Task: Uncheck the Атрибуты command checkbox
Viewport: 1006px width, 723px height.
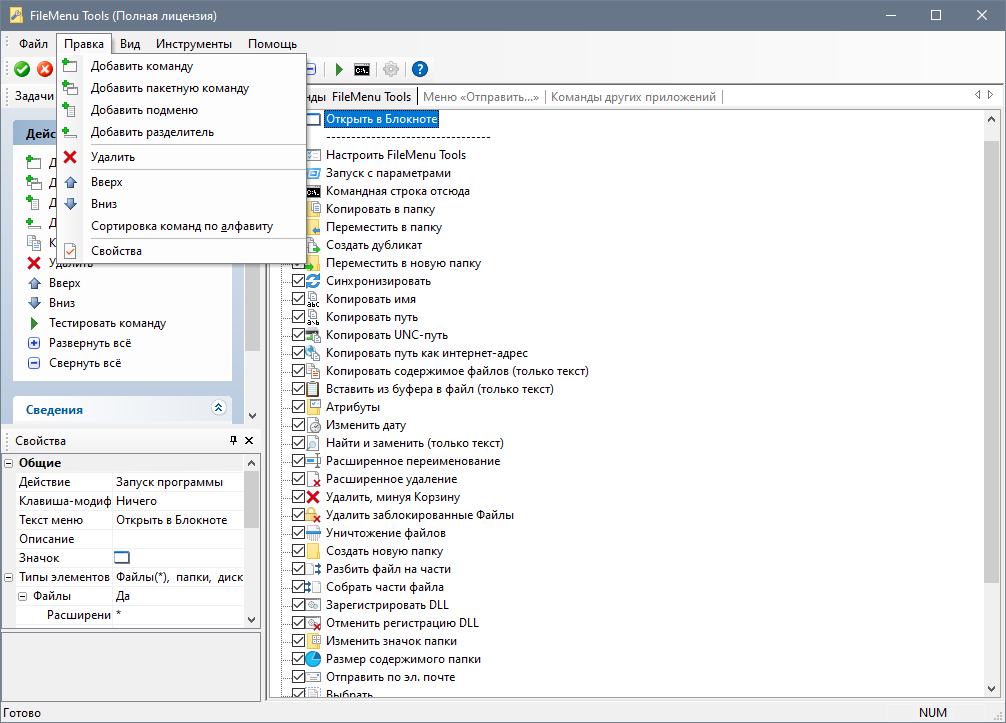Action: (298, 407)
